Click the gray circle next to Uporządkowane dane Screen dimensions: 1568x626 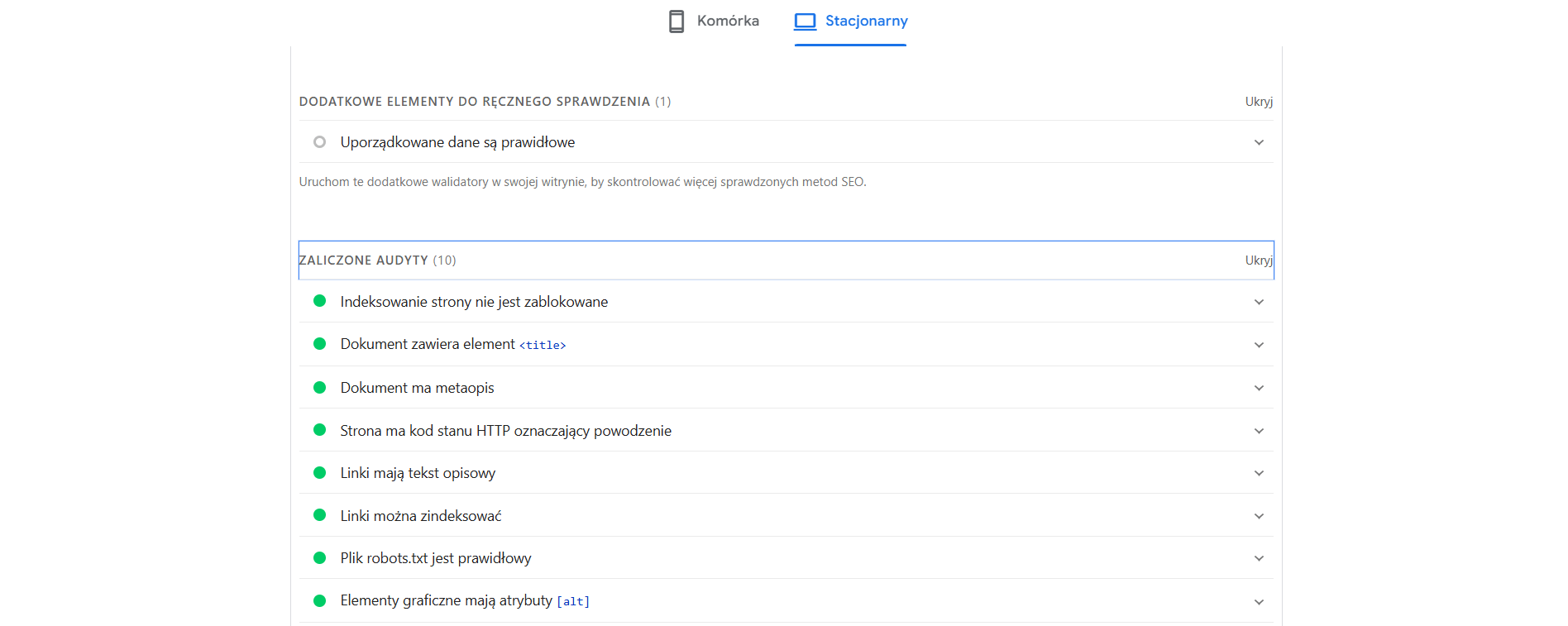click(320, 141)
